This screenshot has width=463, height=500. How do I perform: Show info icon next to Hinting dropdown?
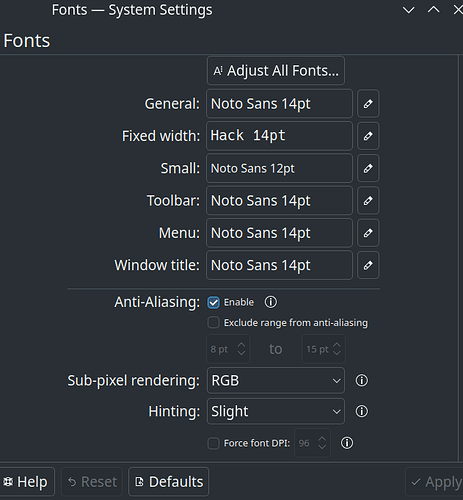tap(362, 411)
